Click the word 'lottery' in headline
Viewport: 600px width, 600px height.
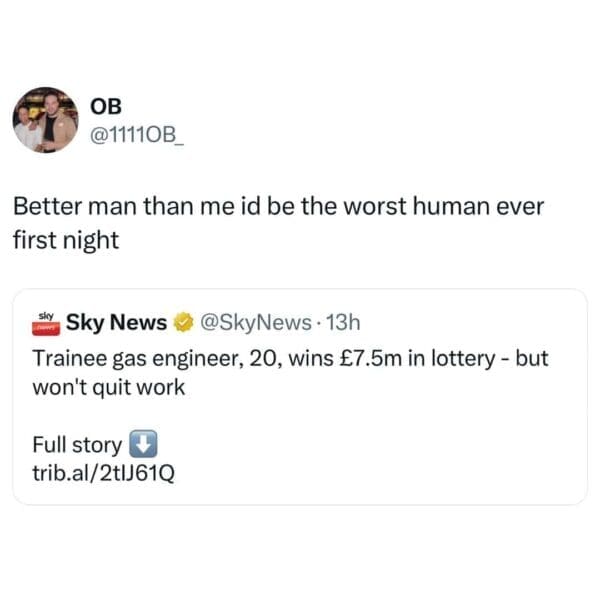463,359
